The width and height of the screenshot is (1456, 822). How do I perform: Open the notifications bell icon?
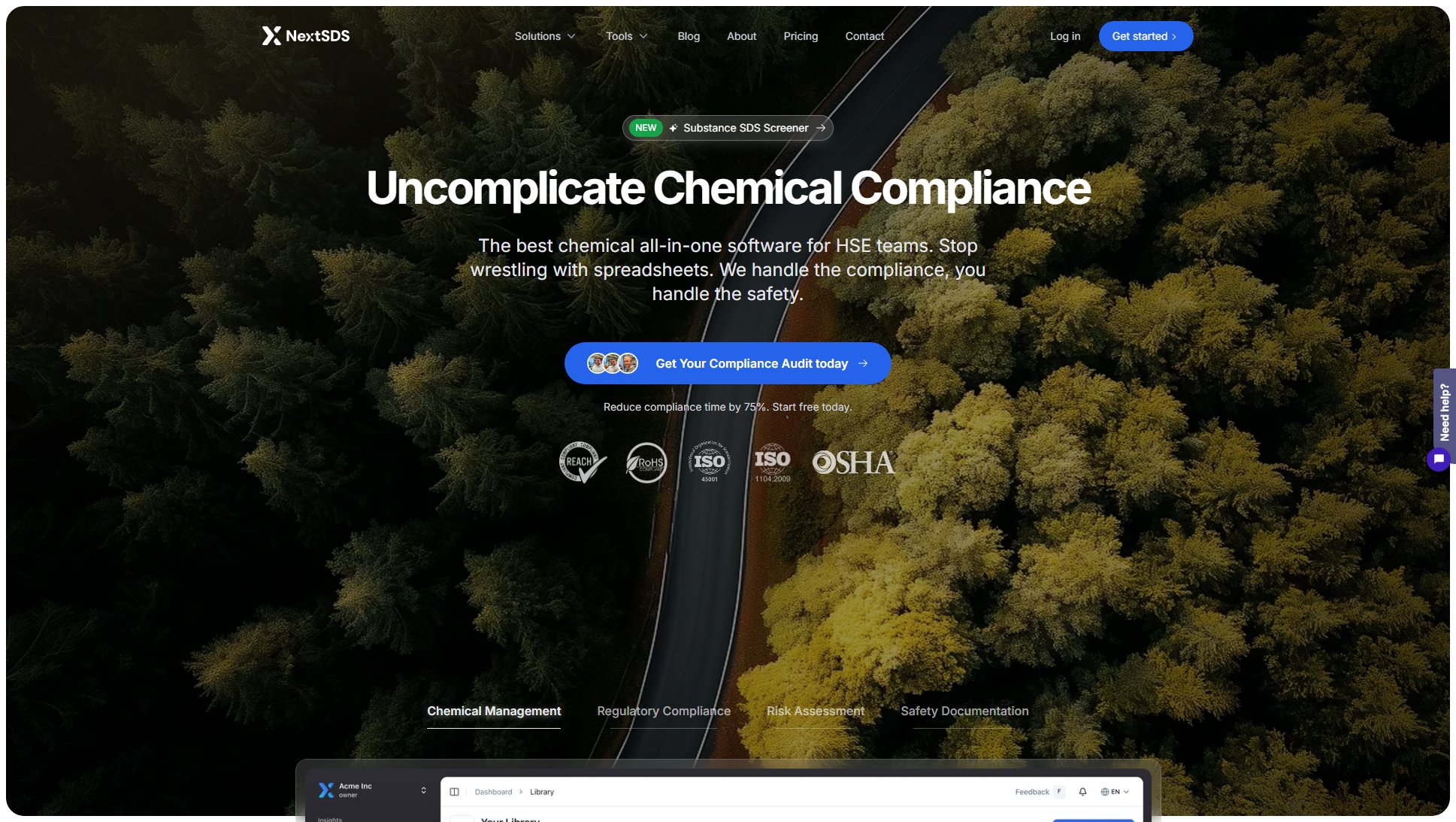pyautogui.click(x=1082, y=792)
